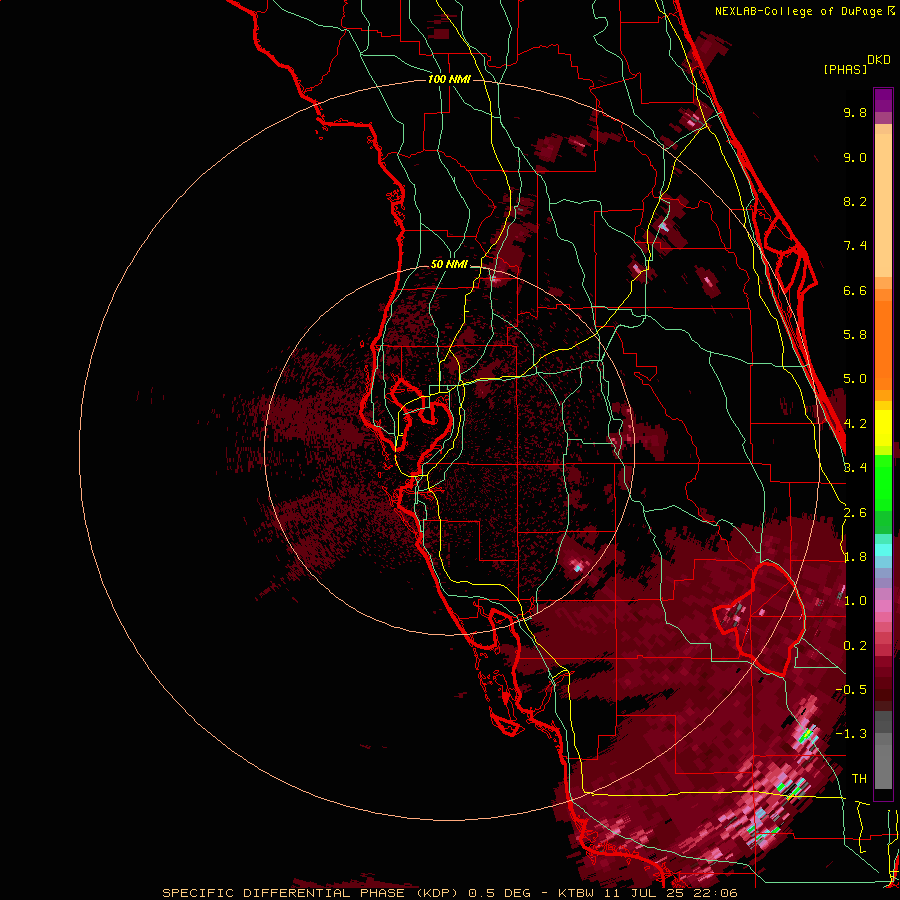Click the SPECIFIC DIFFERENTIAL PHASE caption words

(284, 893)
